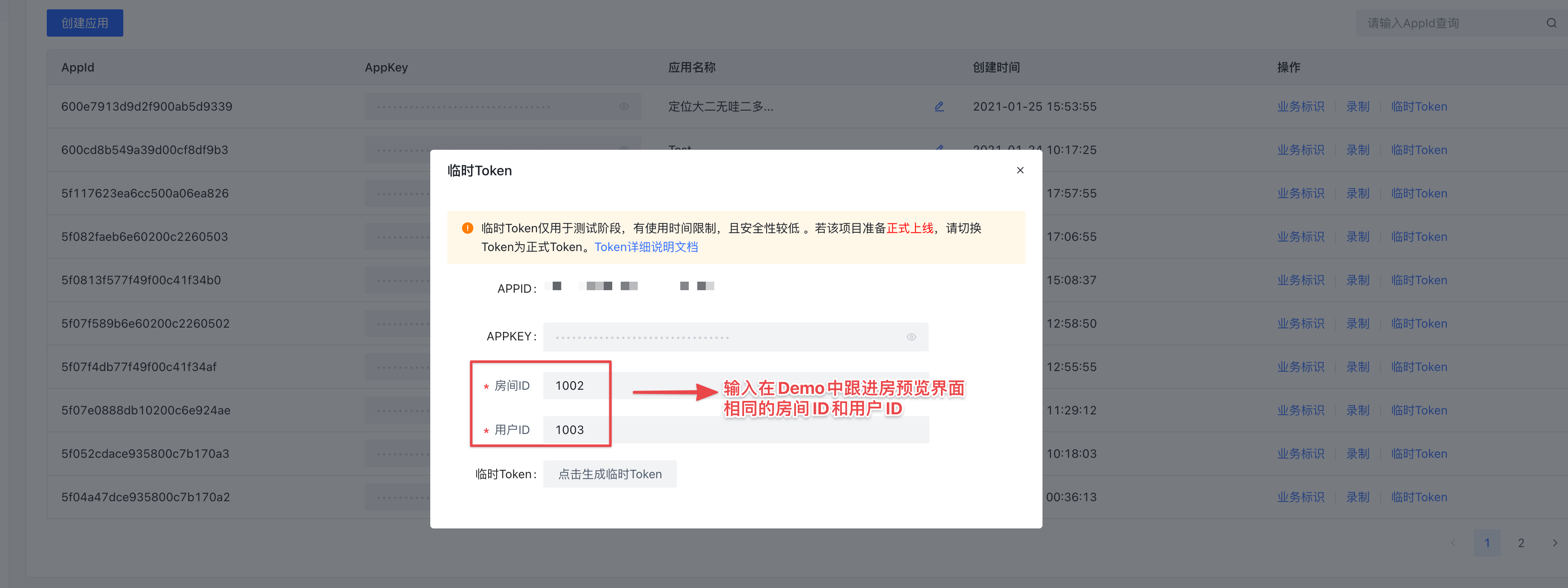Click masked AppKey field in first row
Image resolution: width=1568 pixels, height=588 pixels.
[502, 107]
